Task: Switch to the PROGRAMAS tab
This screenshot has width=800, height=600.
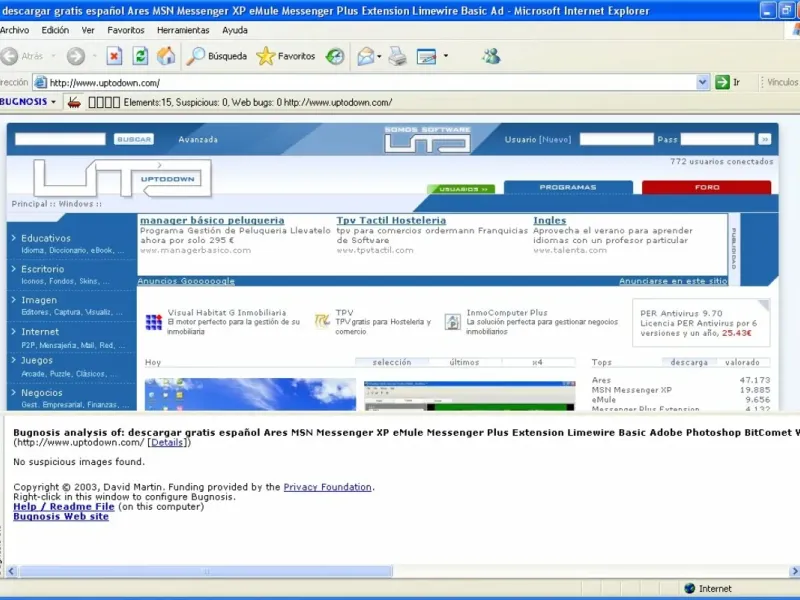Action: [x=567, y=187]
